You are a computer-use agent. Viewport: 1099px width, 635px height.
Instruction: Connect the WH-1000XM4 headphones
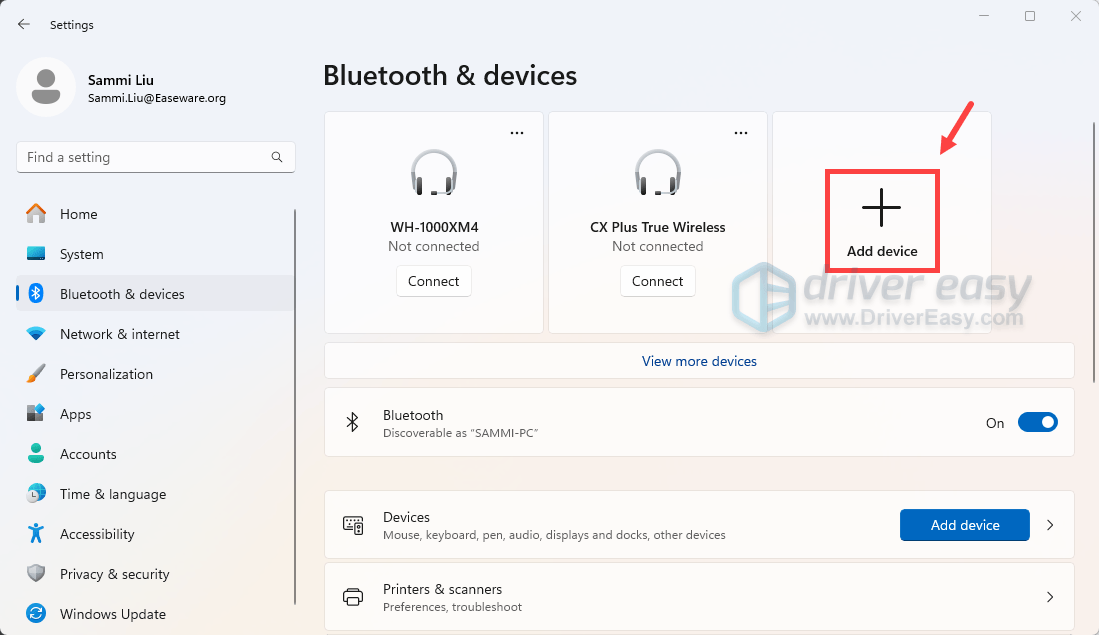pyautogui.click(x=433, y=281)
